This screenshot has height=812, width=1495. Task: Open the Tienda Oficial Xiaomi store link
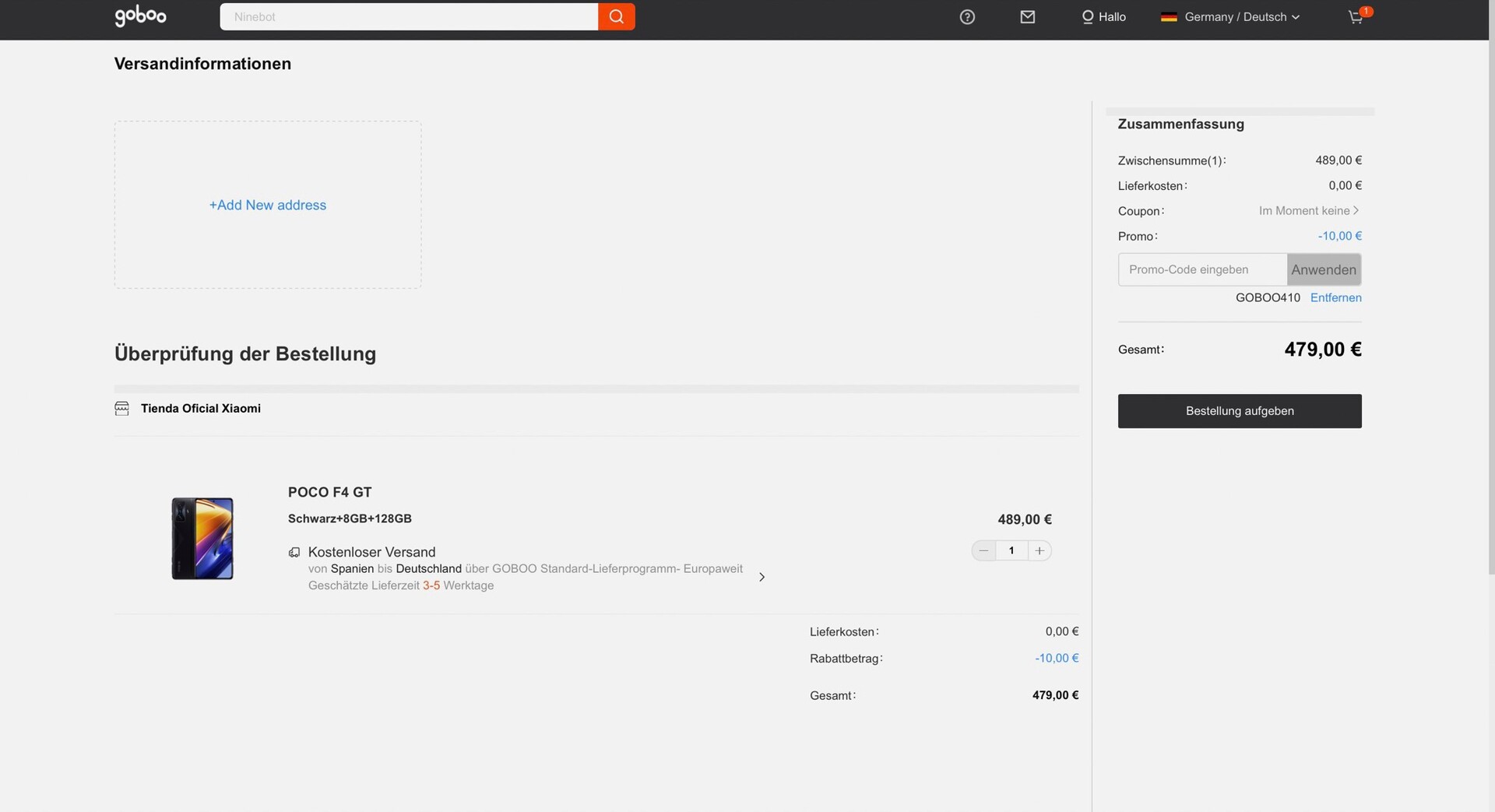pos(201,408)
